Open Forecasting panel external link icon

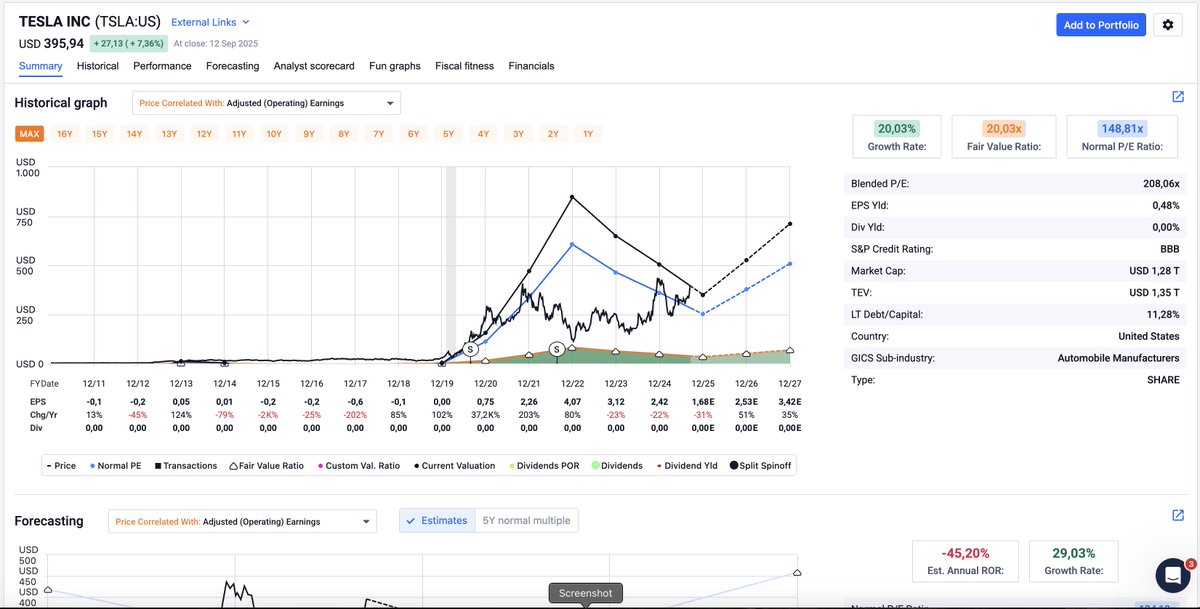point(1178,515)
